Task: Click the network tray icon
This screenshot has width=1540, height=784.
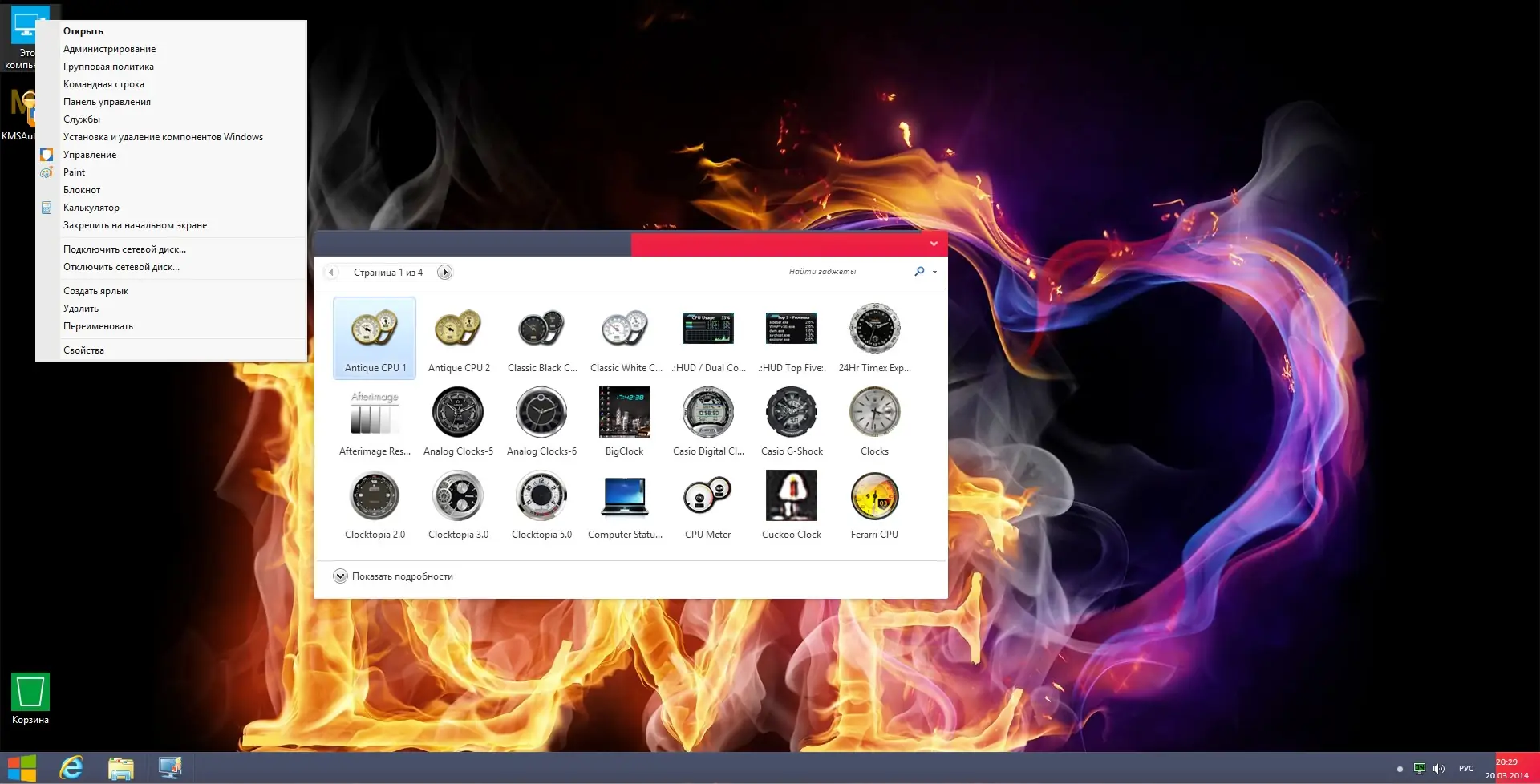Action: [x=1420, y=769]
